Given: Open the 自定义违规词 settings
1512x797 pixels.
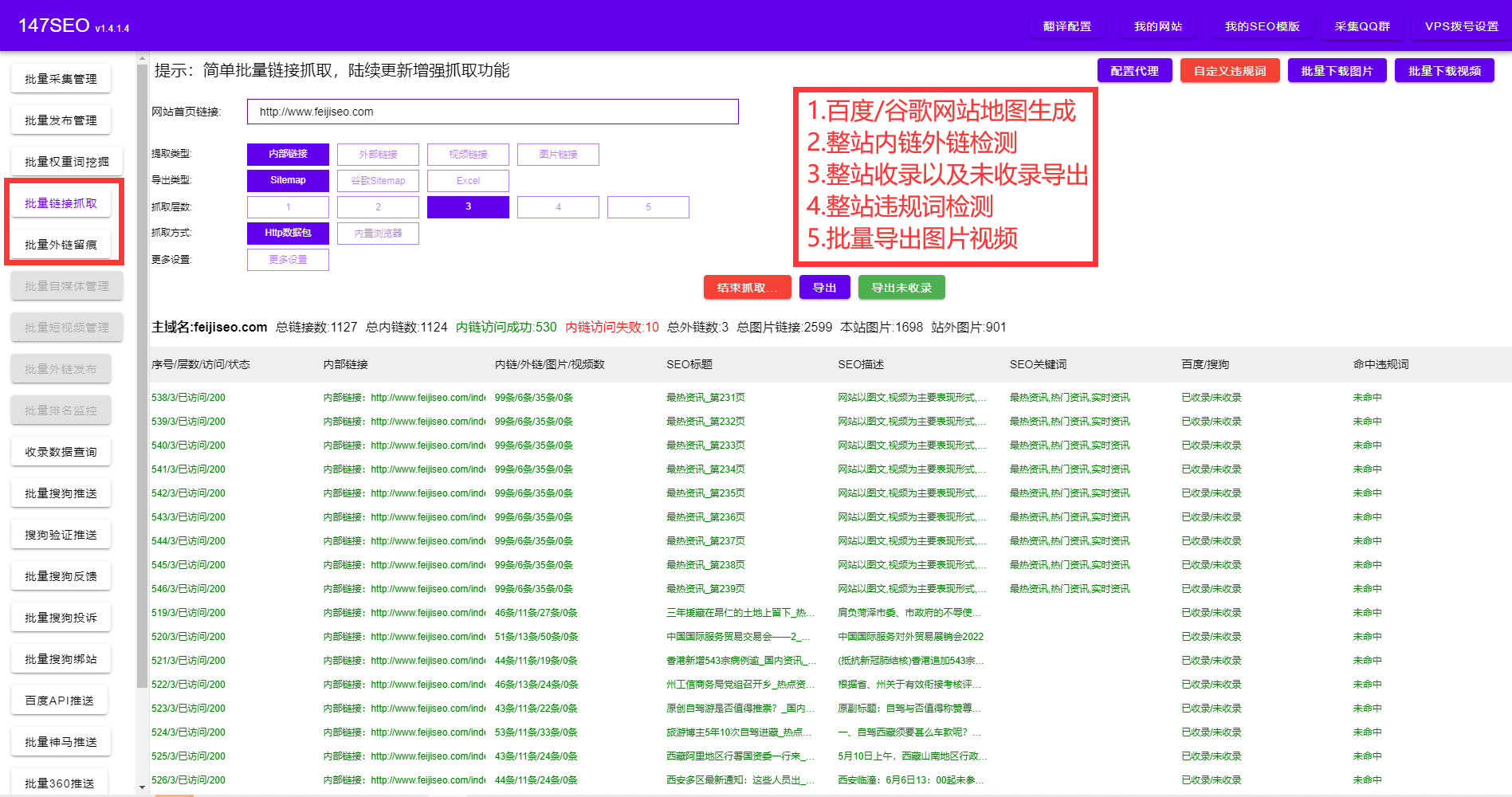Looking at the screenshot, I should pos(1229,70).
